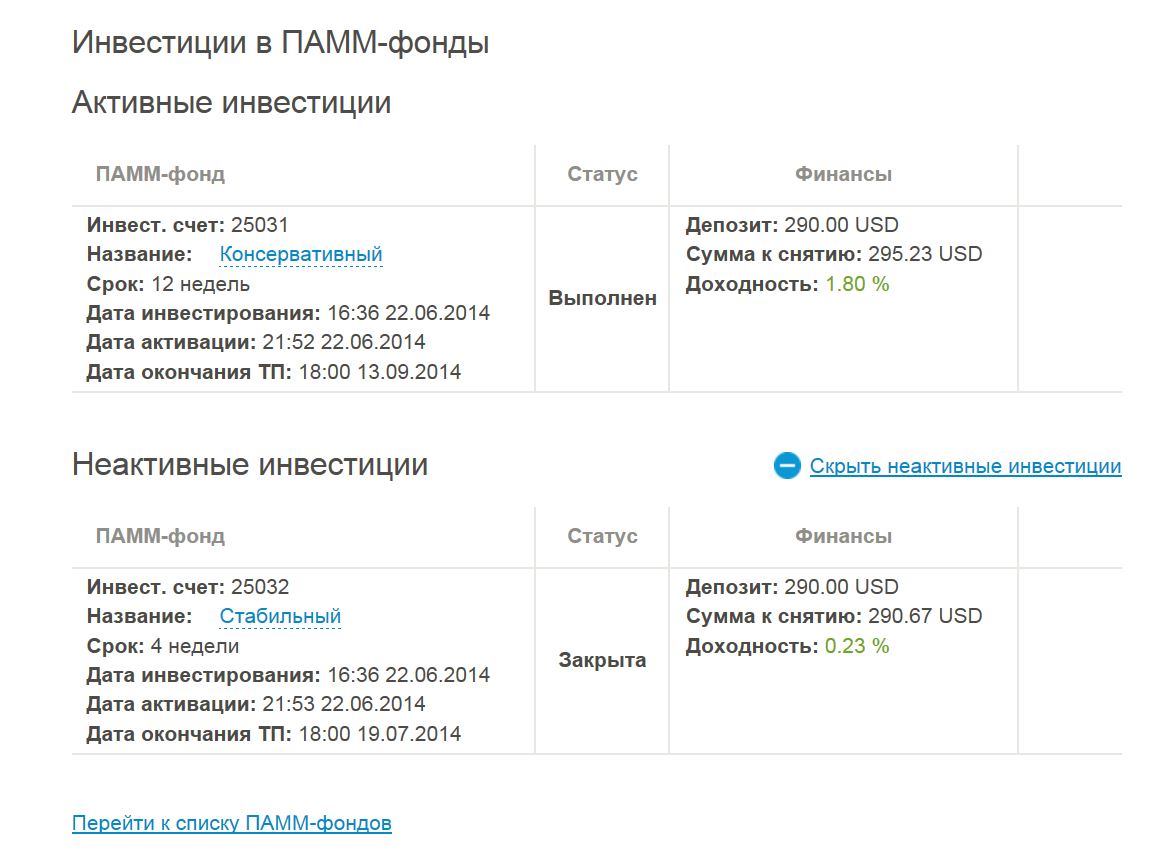This screenshot has height=860, width=1149.
Task: Click the ПАММ-фонд header in active table
Action: click(160, 174)
